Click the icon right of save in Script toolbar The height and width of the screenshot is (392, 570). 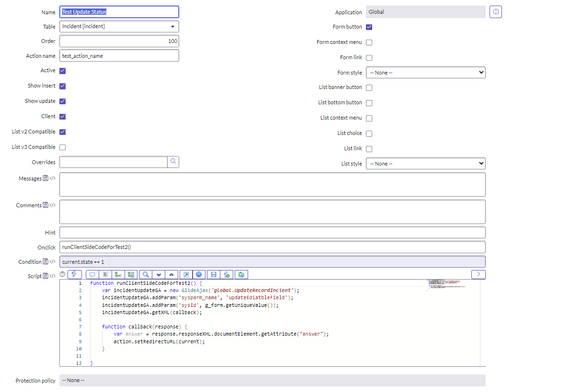pos(226,275)
